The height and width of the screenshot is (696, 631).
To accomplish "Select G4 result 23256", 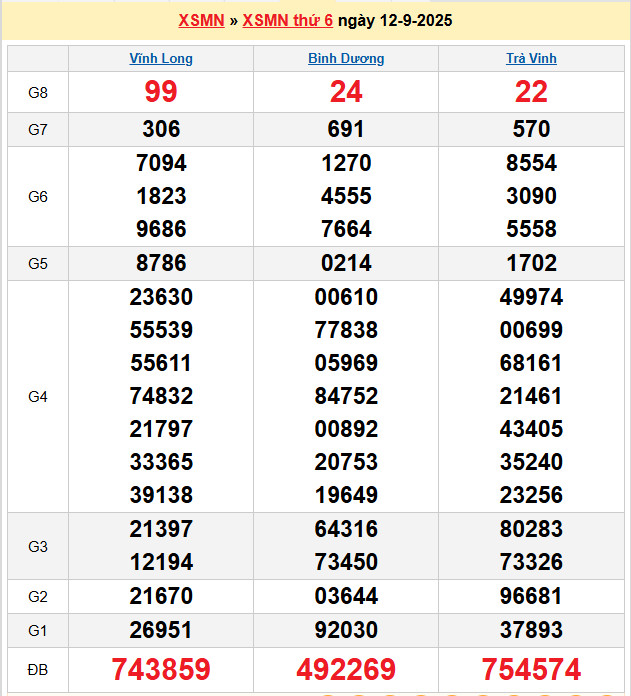I will pyautogui.click(x=531, y=495).
